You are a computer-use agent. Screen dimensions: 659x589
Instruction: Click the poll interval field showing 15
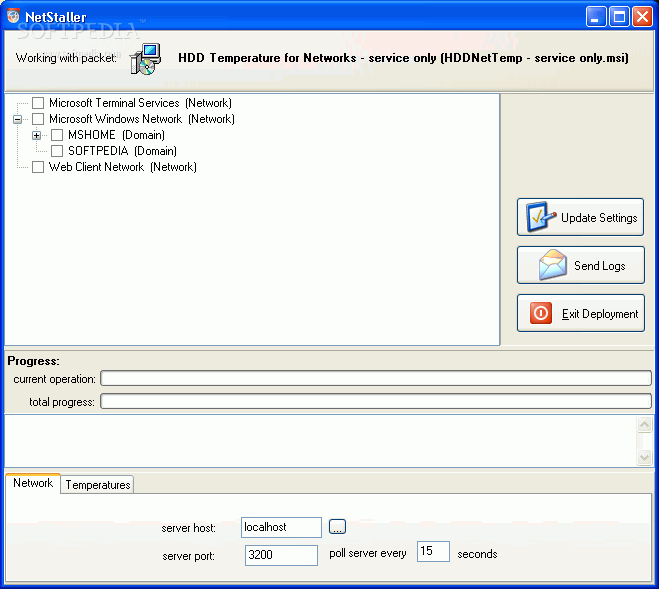(433, 551)
